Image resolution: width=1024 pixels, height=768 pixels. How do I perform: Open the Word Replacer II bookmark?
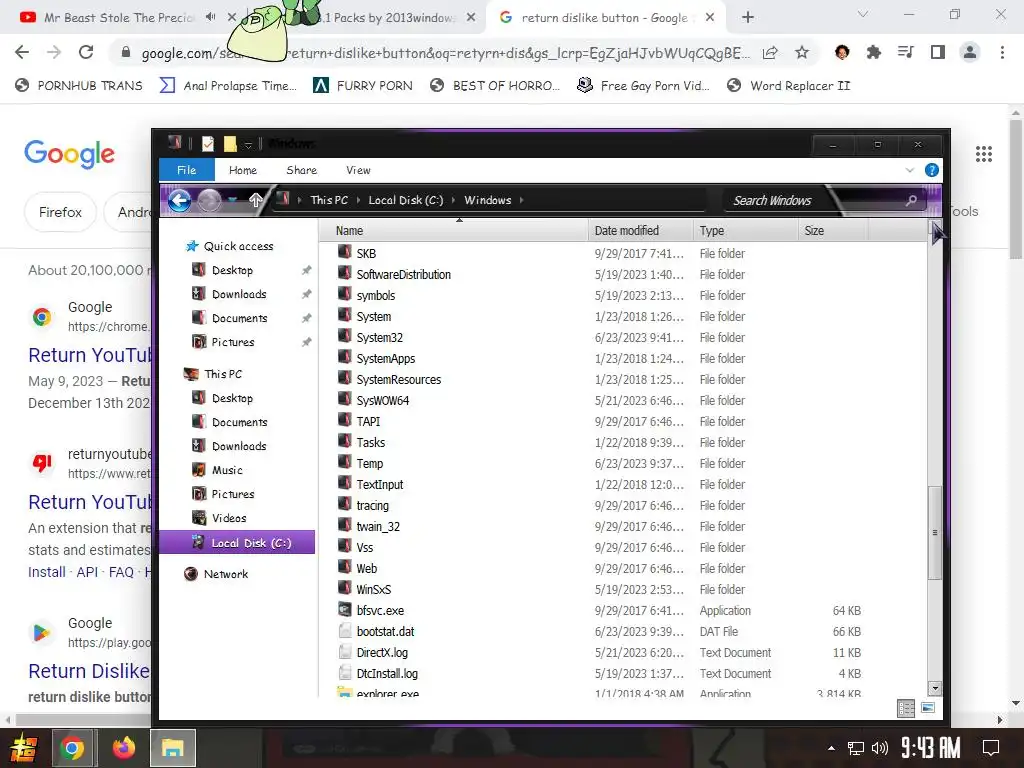788,86
